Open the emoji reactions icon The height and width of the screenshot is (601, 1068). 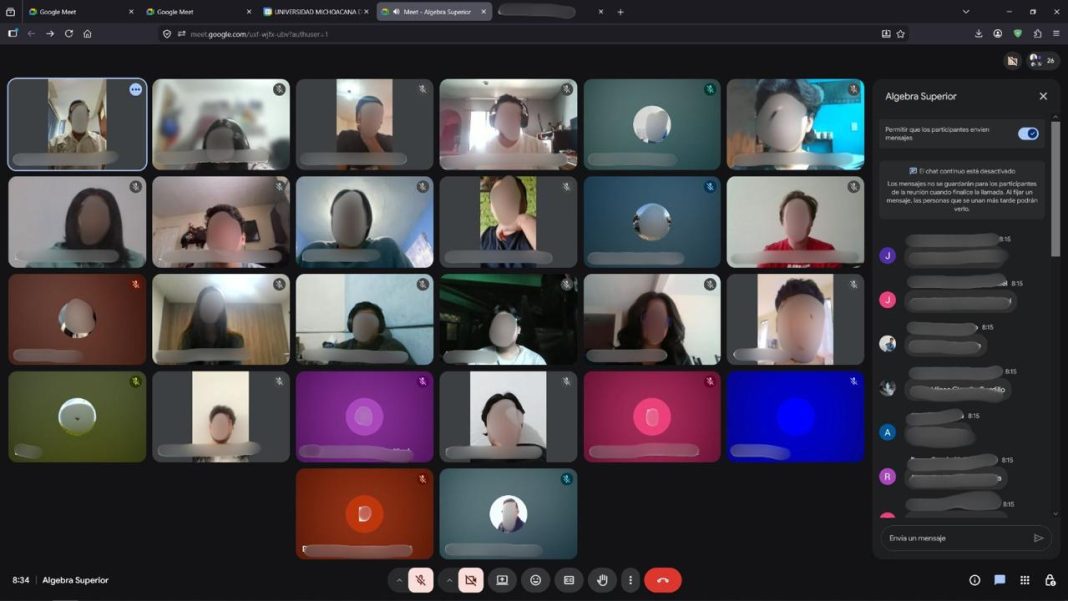536,580
